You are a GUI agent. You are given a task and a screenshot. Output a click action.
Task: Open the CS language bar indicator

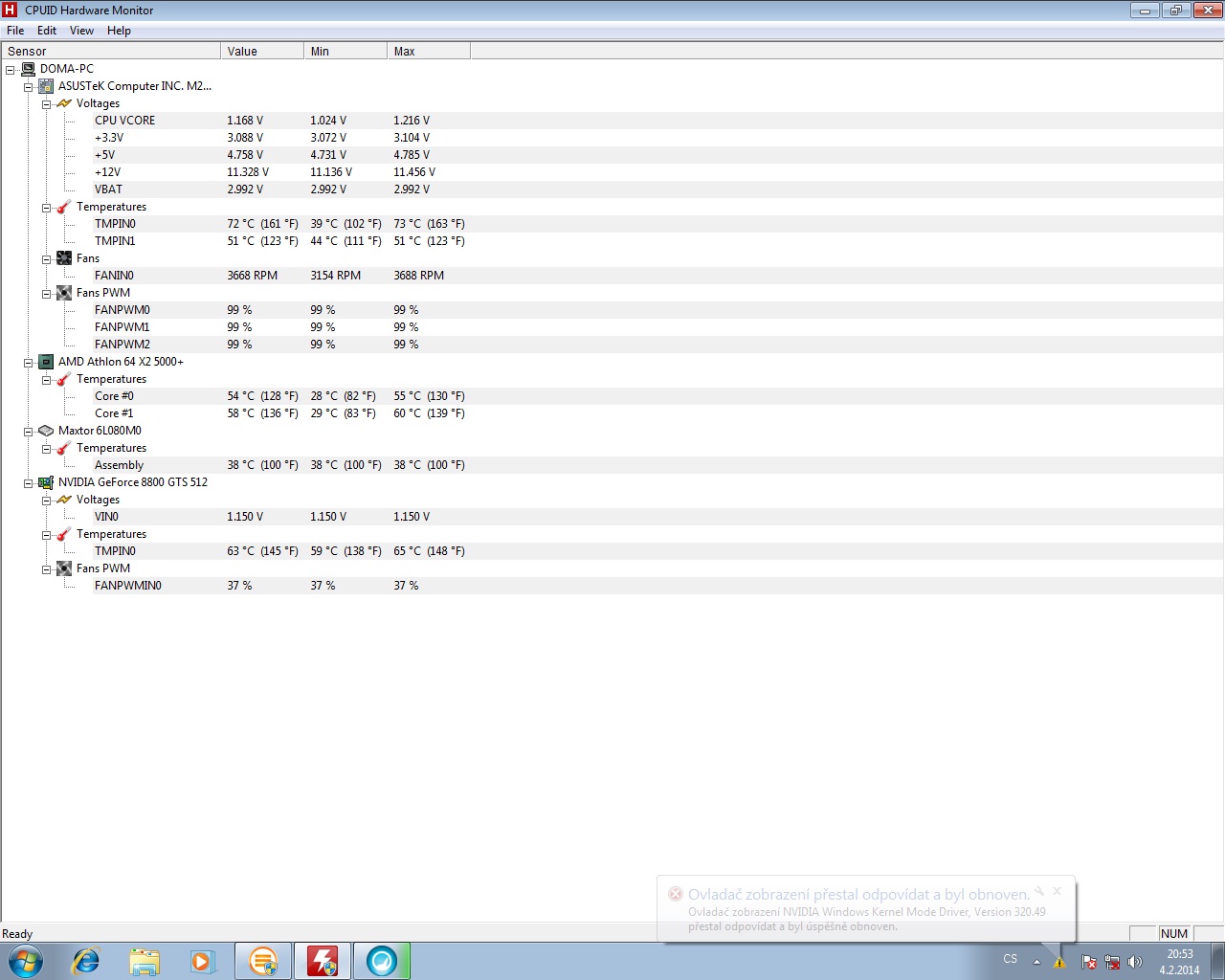[x=1011, y=959]
